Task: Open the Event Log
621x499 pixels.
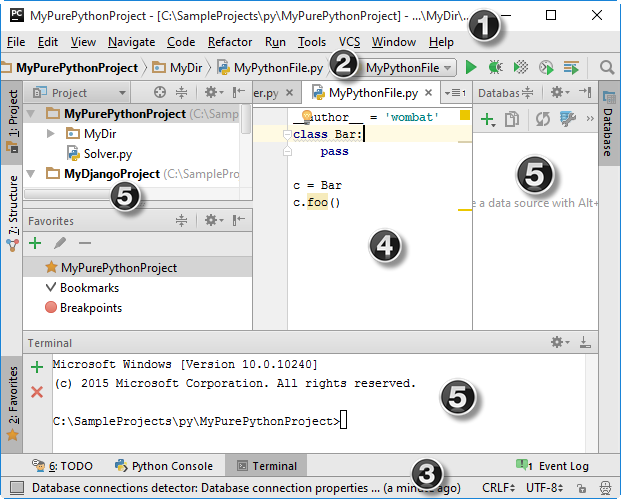Action: pos(552,466)
